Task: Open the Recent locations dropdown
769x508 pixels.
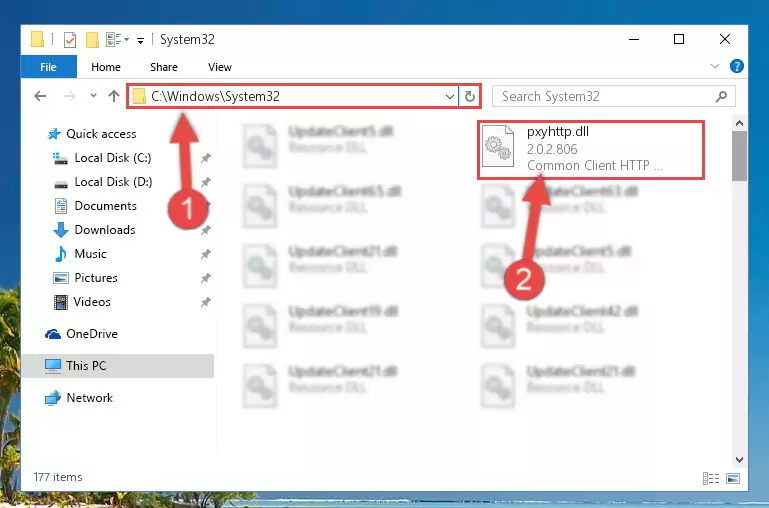Action: [x=93, y=96]
